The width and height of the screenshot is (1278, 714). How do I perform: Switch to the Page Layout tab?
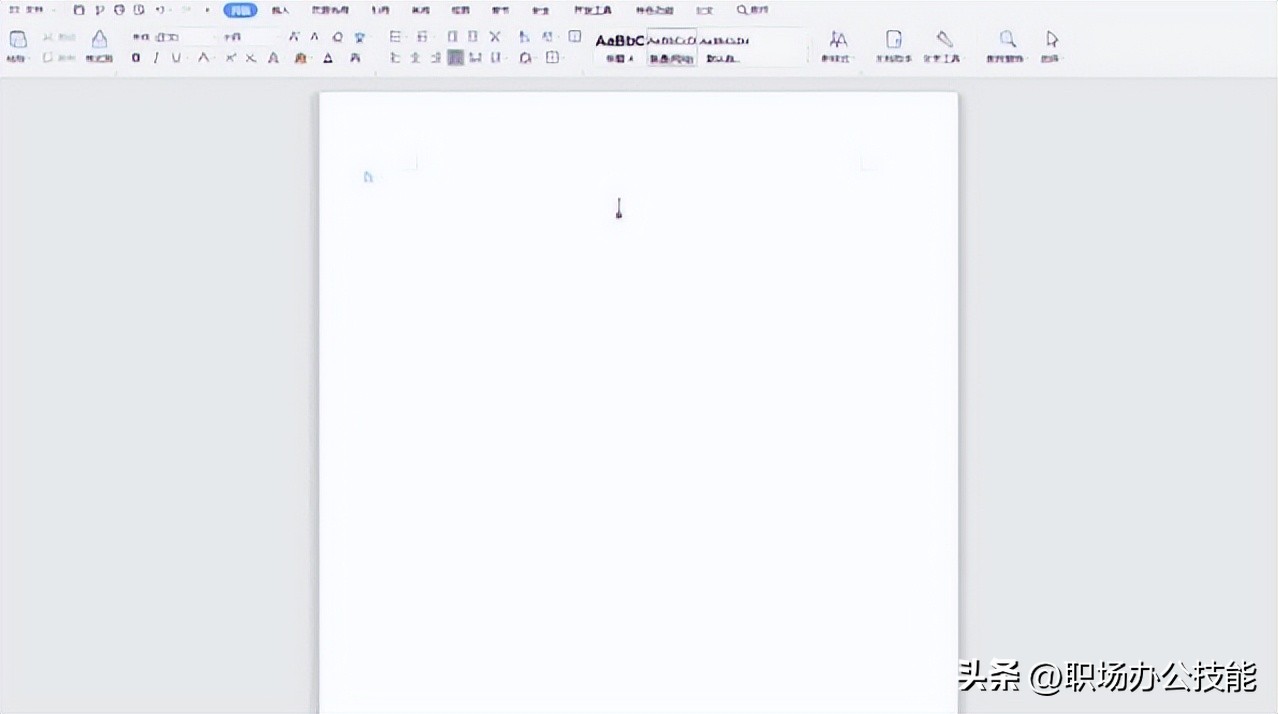click(x=329, y=10)
